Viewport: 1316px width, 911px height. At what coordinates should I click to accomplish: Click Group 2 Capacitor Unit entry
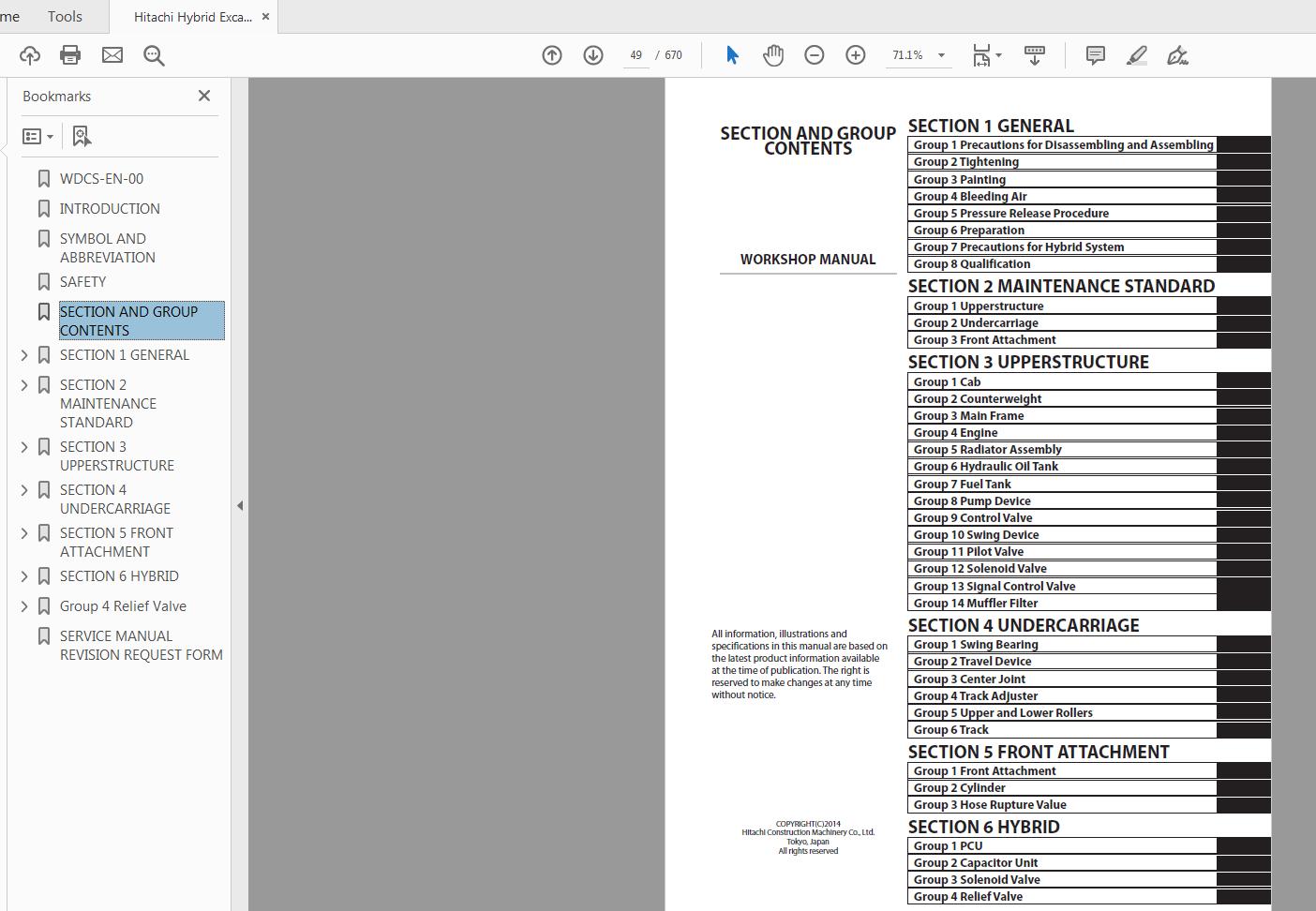pyautogui.click(x=976, y=863)
